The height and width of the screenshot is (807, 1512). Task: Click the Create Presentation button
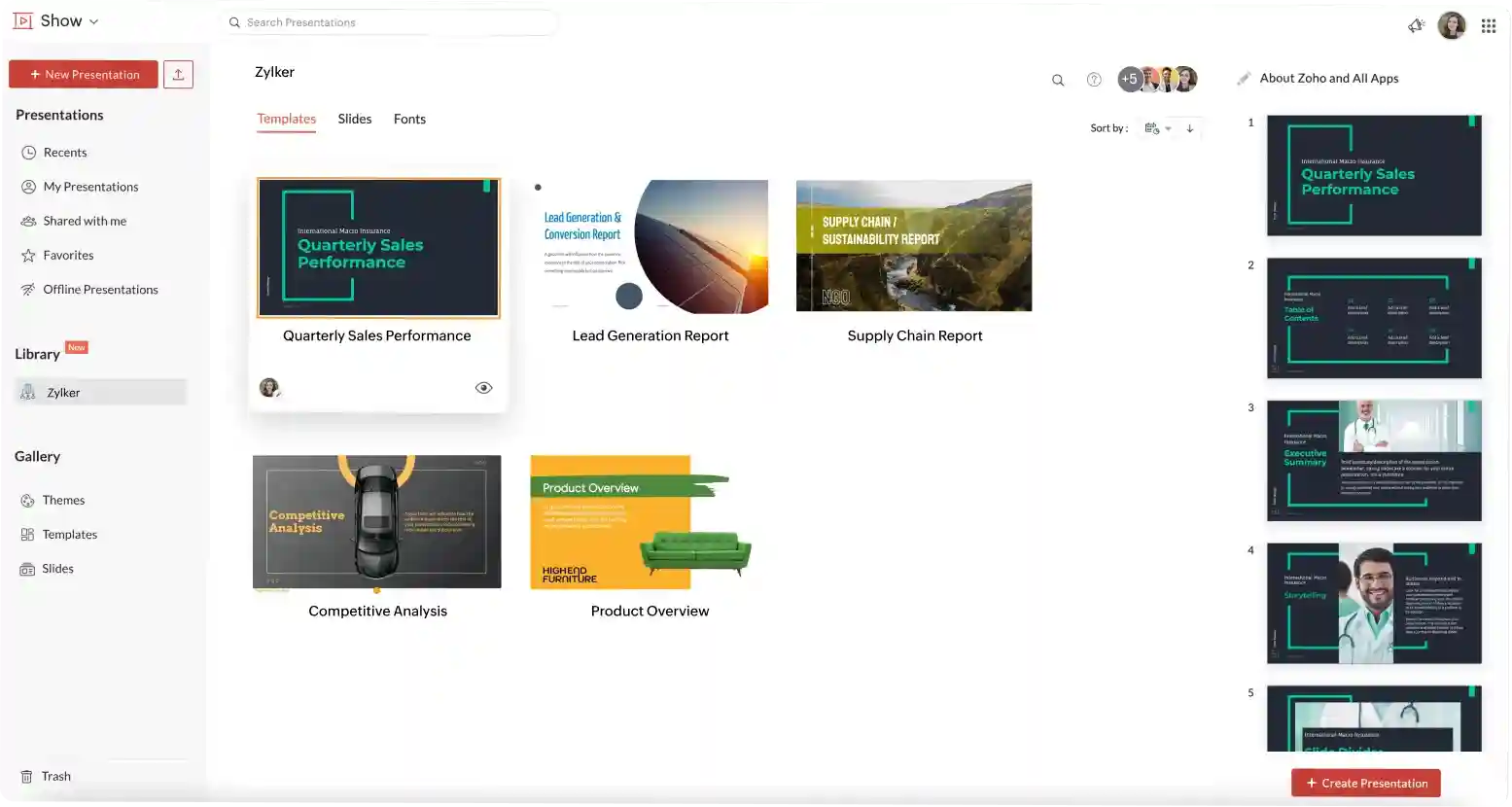1365,783
